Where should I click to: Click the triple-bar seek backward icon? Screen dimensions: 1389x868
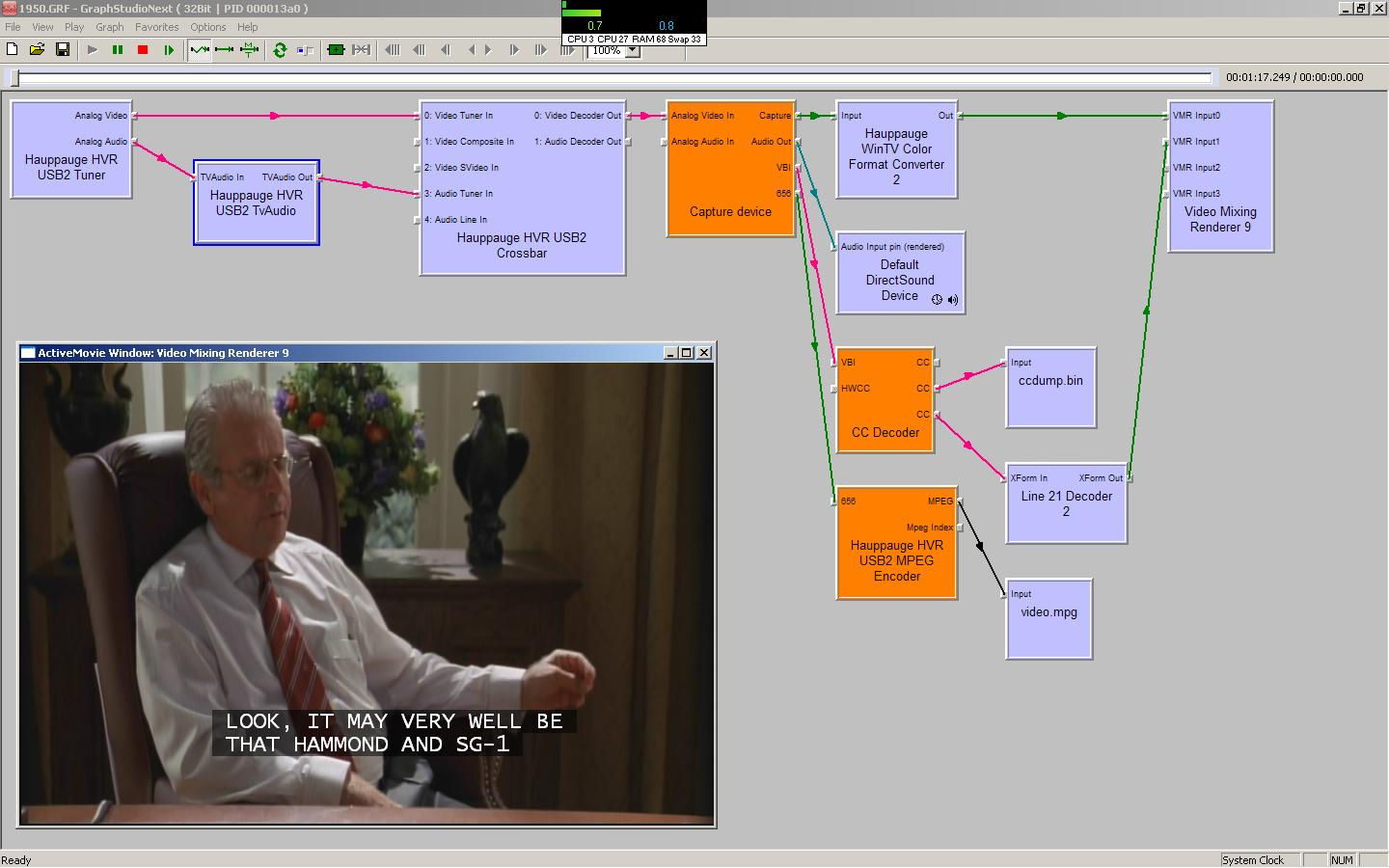tap(393, 49)
